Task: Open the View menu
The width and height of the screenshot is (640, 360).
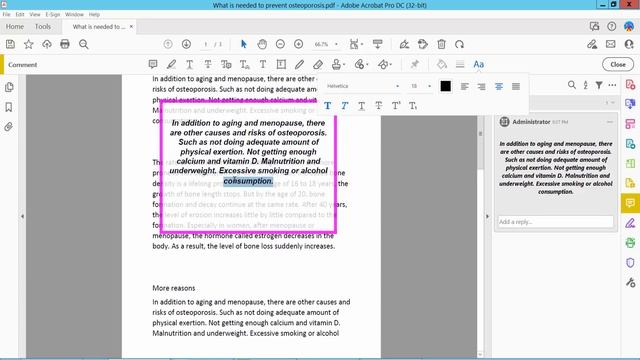Action: point(35,14)
